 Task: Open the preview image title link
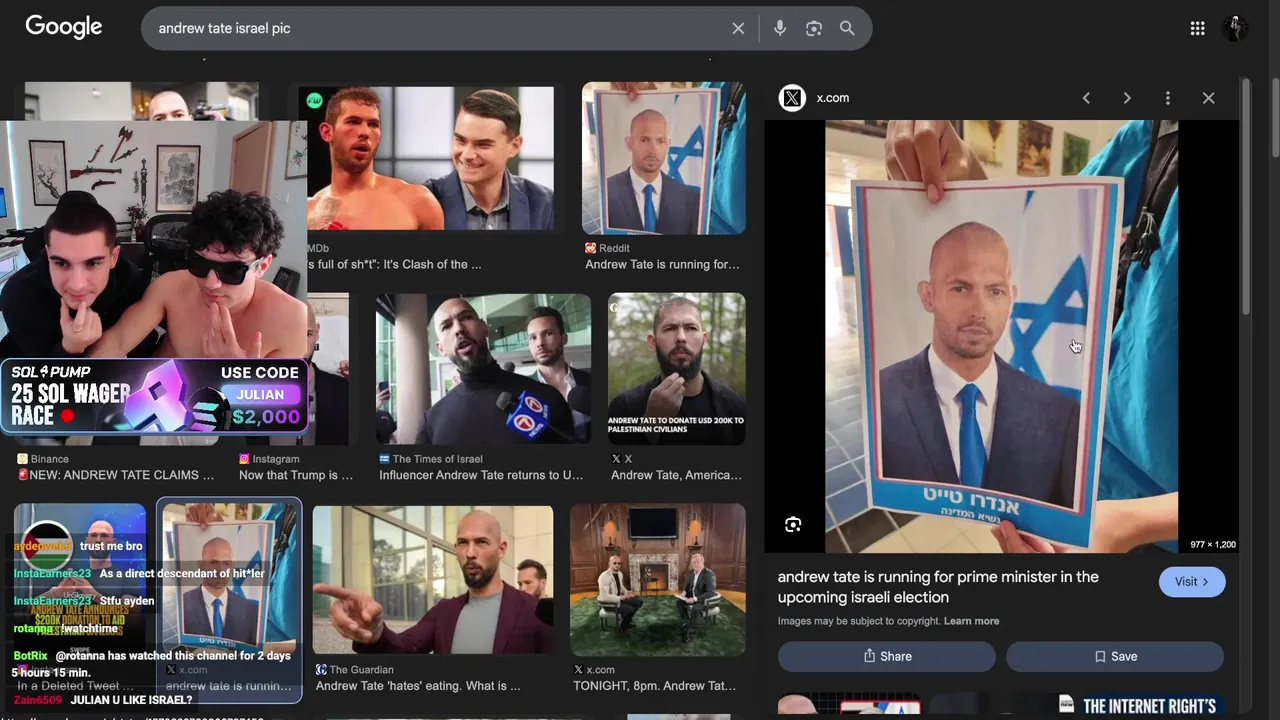pos(938,587)
